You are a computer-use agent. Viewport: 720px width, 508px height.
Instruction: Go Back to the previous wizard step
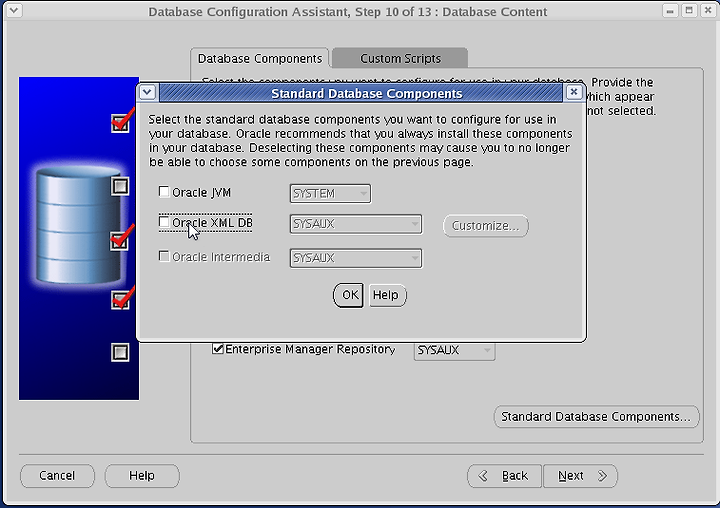click(505, 475)
